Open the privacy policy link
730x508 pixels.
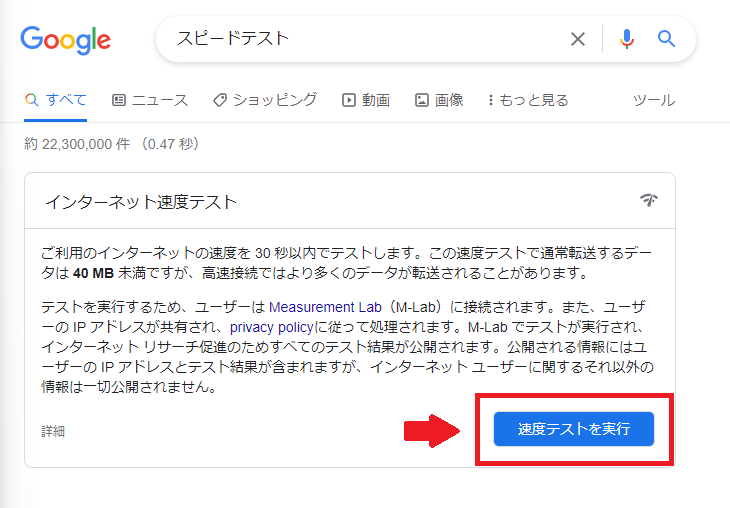271,327
